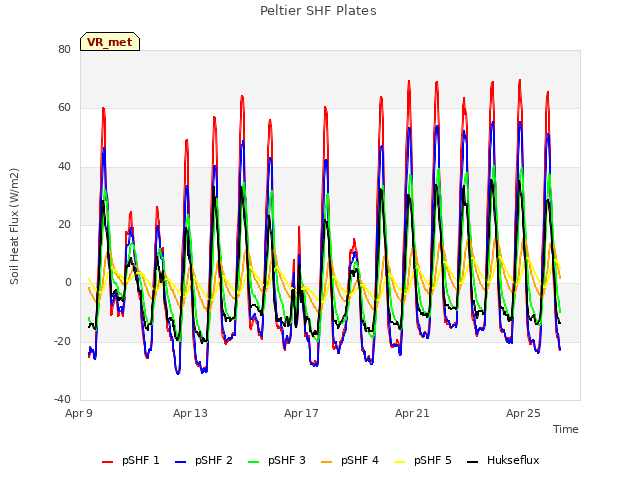Image resolution: width=640 pixels, height=480 pixels.
Task: Click the pSHF 4 legend label
Action: pyautogui.click(x=360, y=460)
